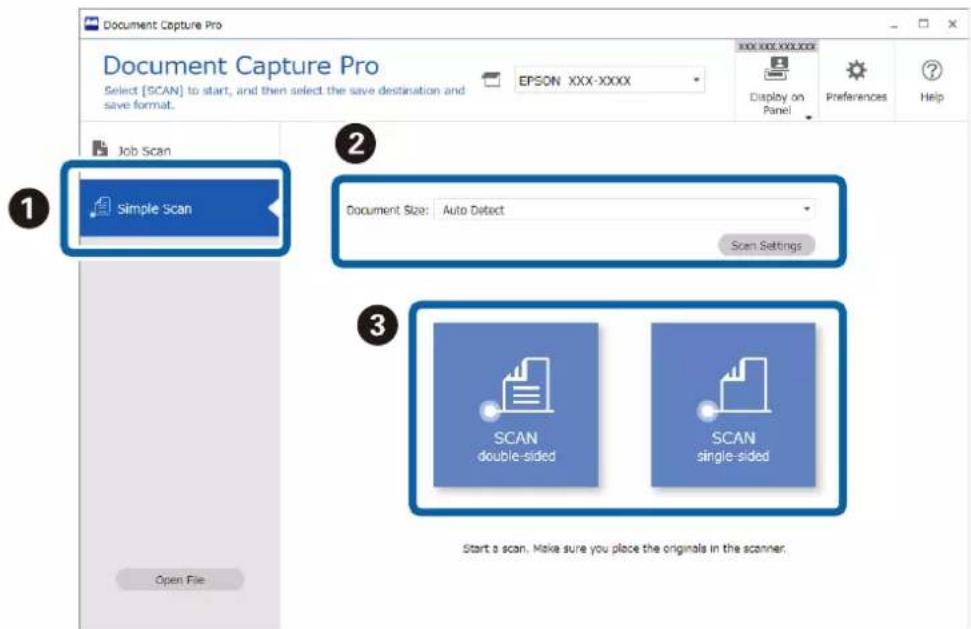Image resolution: width=971 pixels, height=629 pixels.
Task: Click the Open File button
Action: 180,579
